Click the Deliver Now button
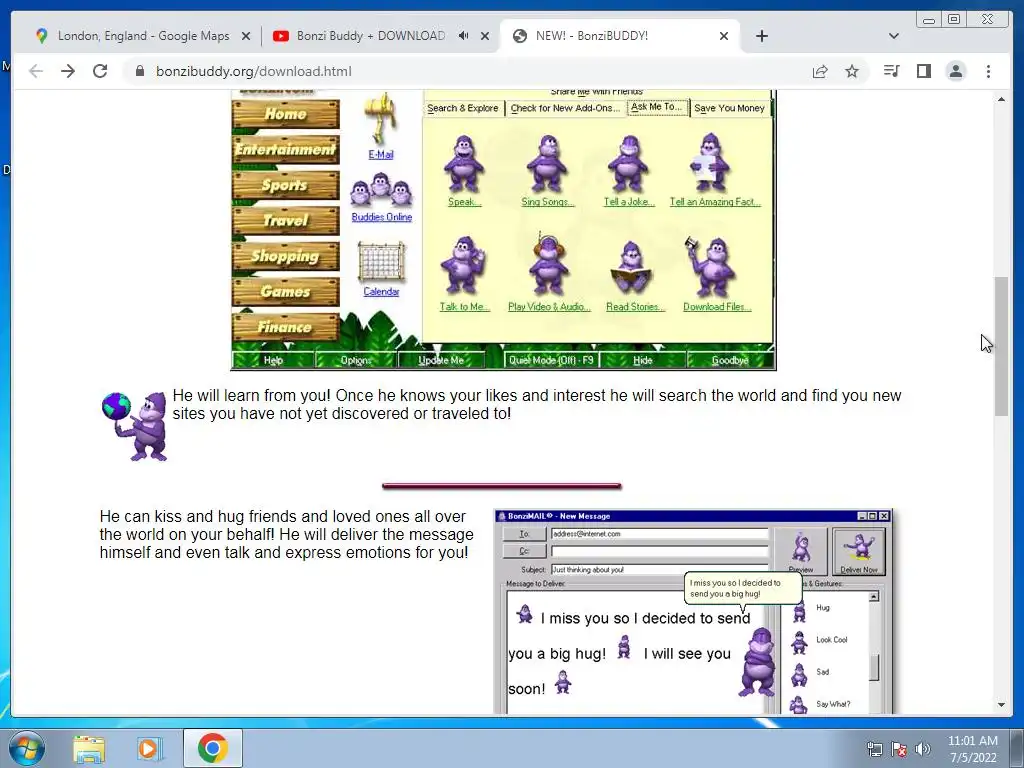1024x768 pixels. pyautogui.click(x=859, y=551)
